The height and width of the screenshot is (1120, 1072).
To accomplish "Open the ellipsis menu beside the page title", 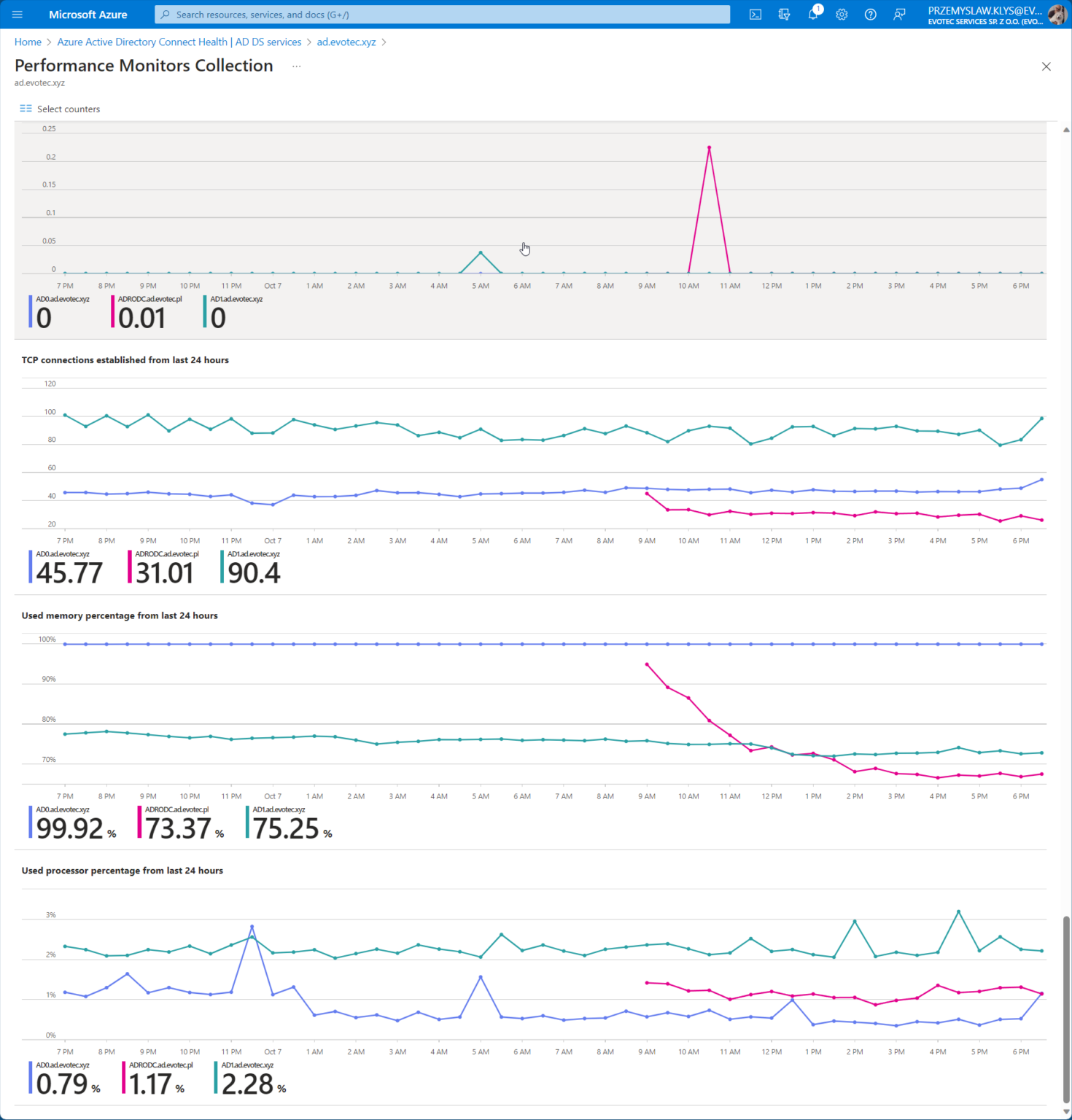I will coord(296,66).
